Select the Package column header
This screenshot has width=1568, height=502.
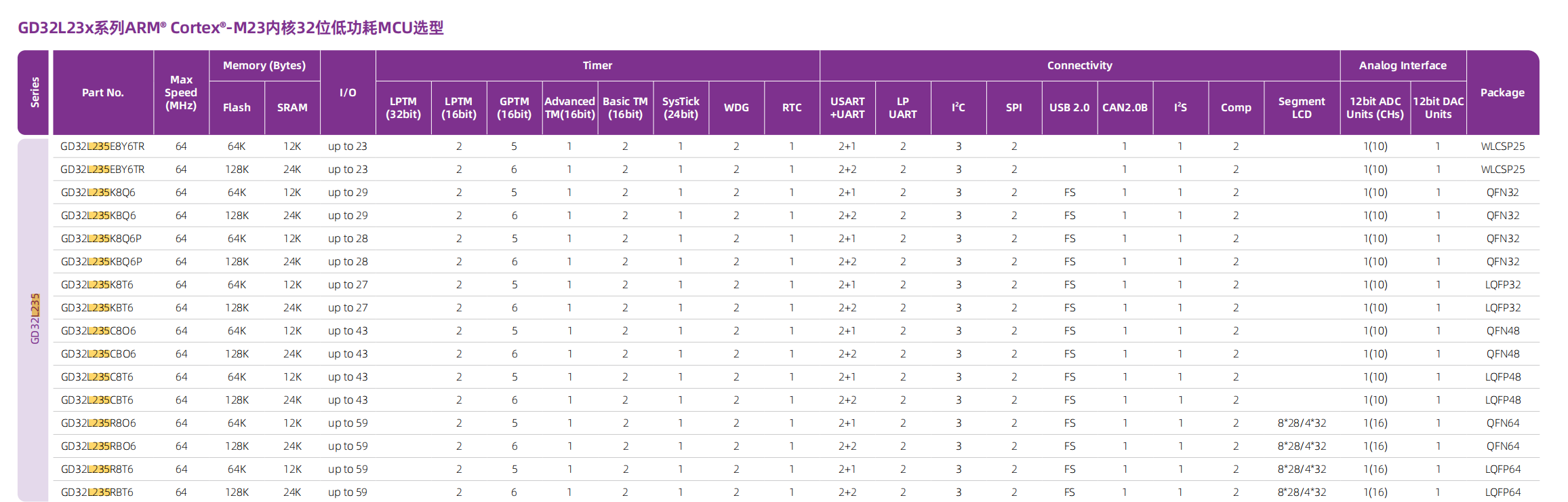1502,93
